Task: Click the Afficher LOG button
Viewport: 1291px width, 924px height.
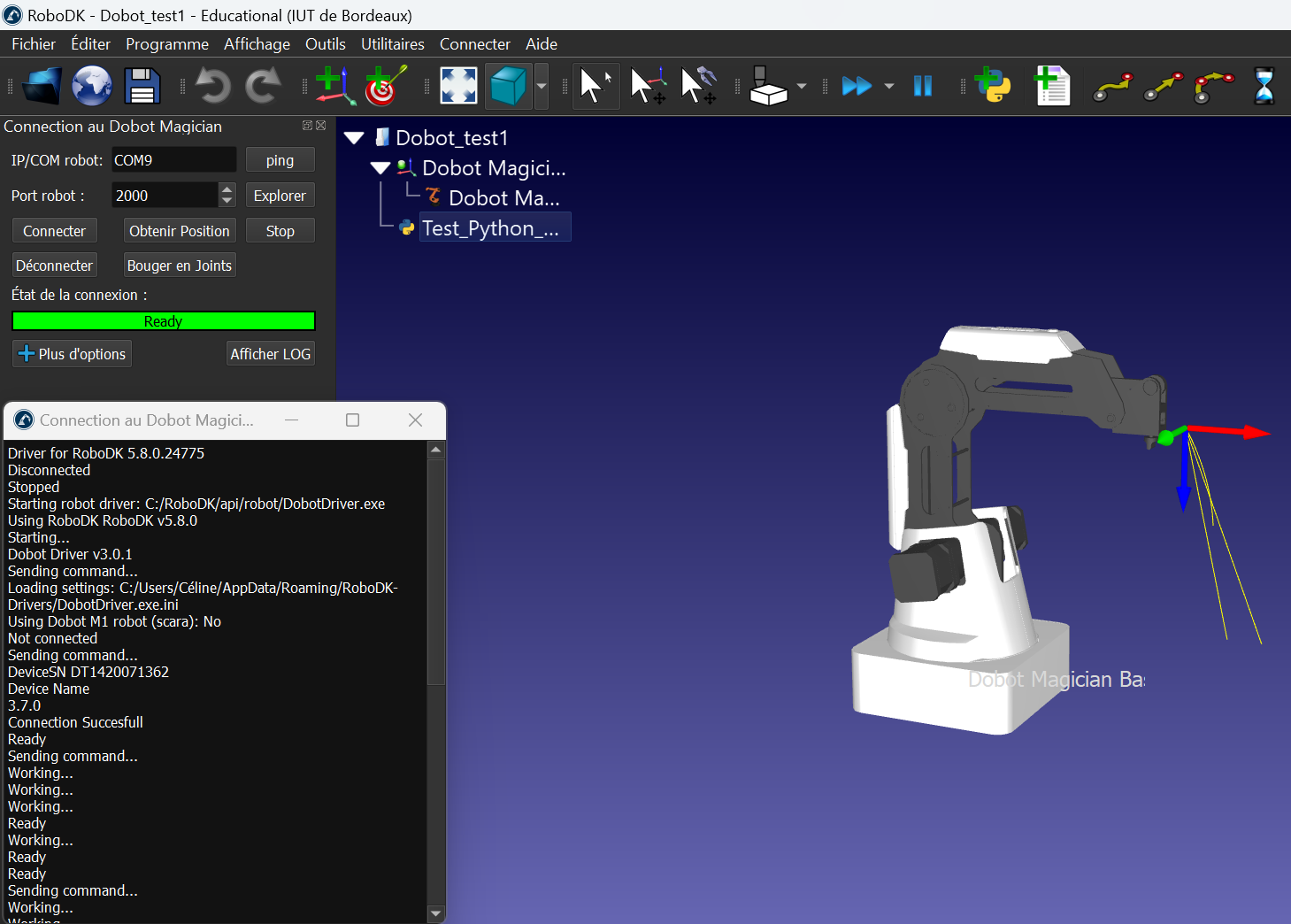Action: 270,354
